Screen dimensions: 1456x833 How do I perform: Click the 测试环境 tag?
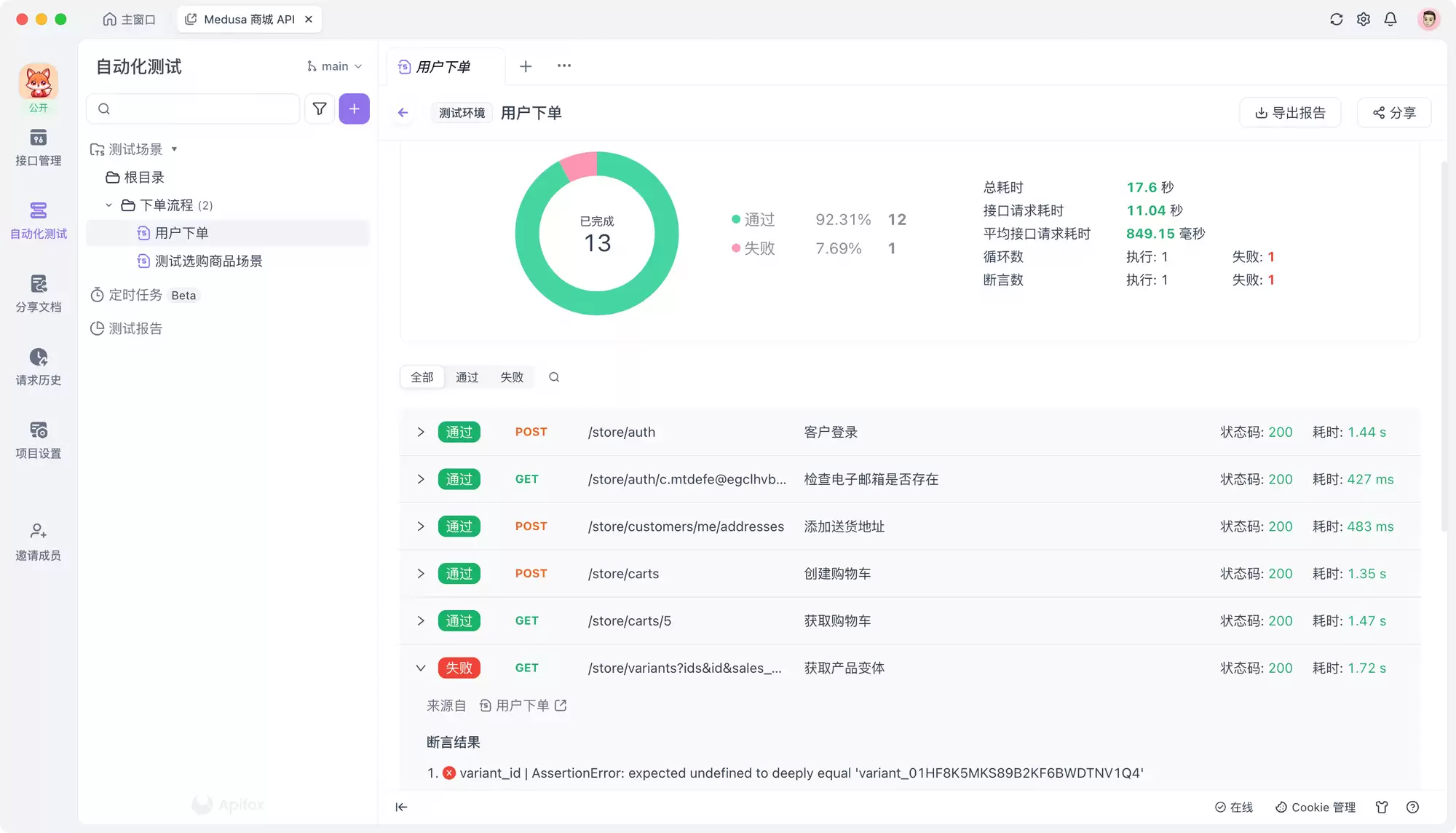pos(462,113)
